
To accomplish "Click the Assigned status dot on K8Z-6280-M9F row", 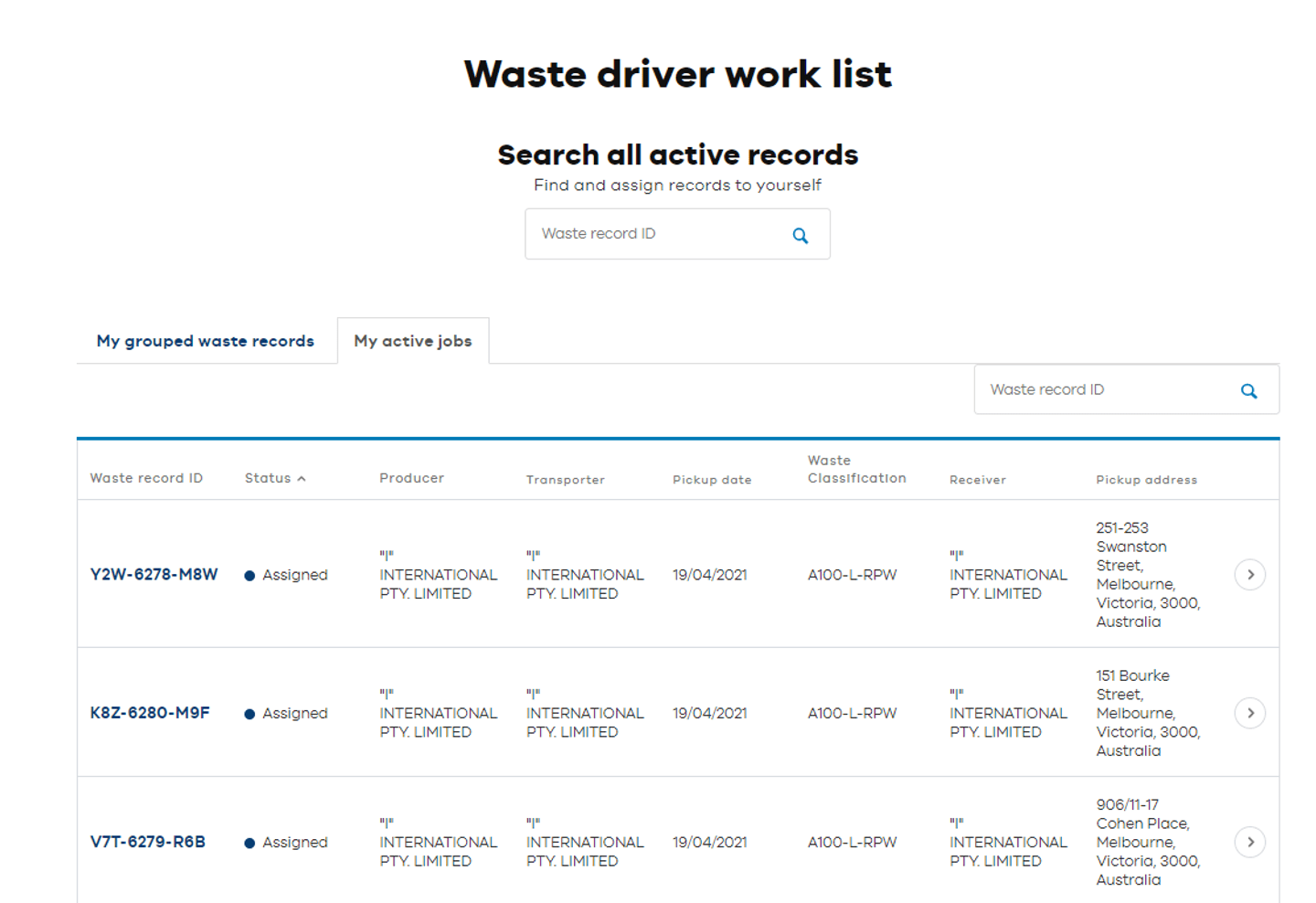I will click(249, 713).
